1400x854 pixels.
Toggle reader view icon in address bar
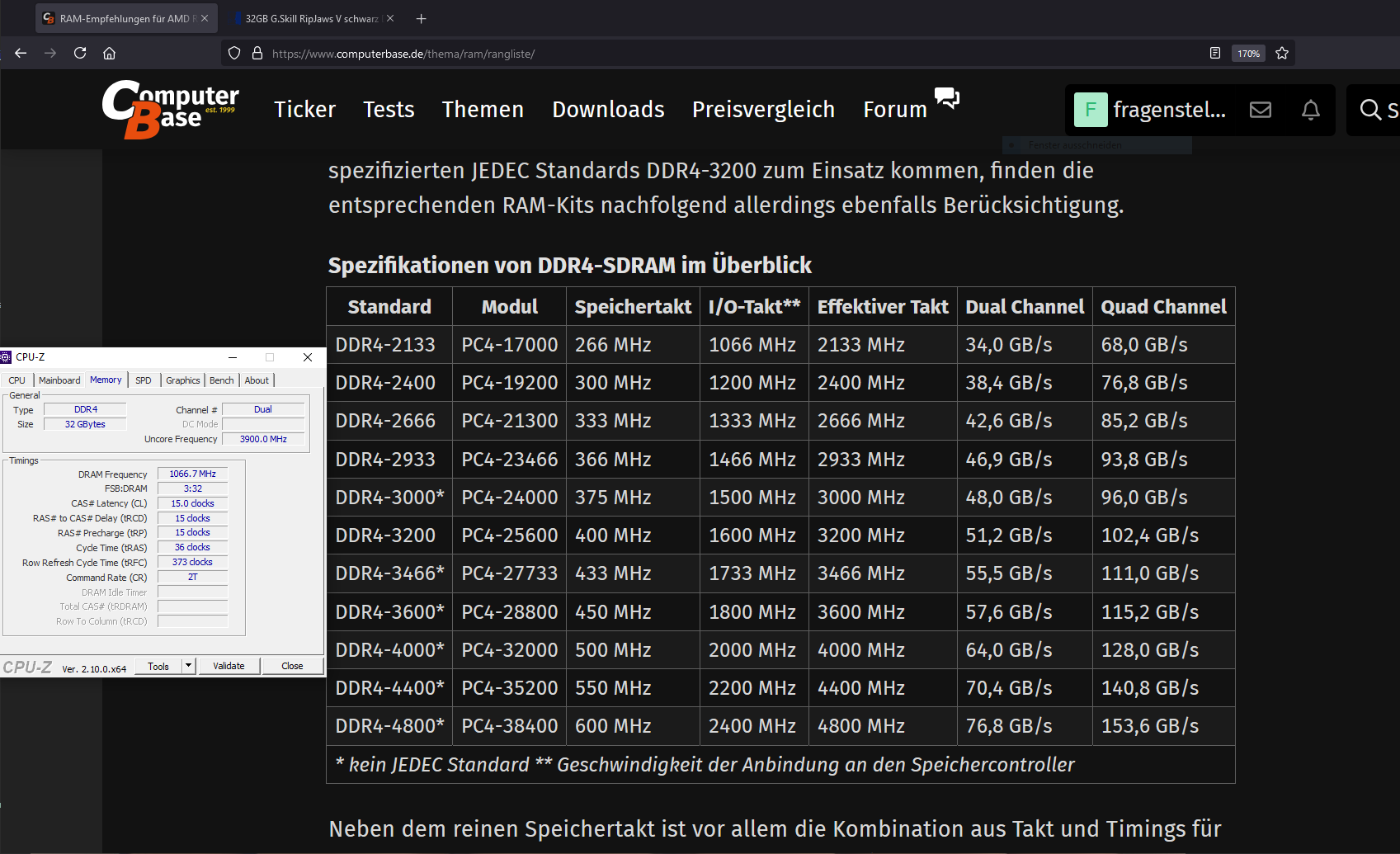point(1215,53)
